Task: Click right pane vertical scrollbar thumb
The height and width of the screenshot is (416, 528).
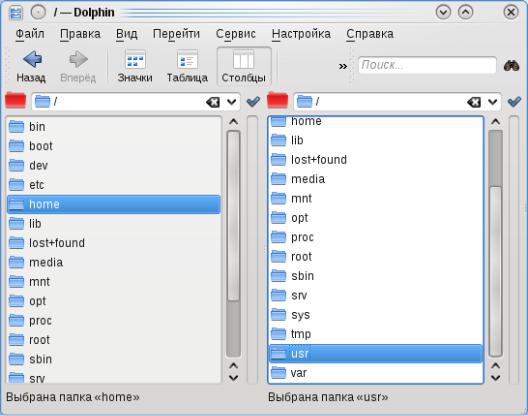Action: click(x=495, y=271)
